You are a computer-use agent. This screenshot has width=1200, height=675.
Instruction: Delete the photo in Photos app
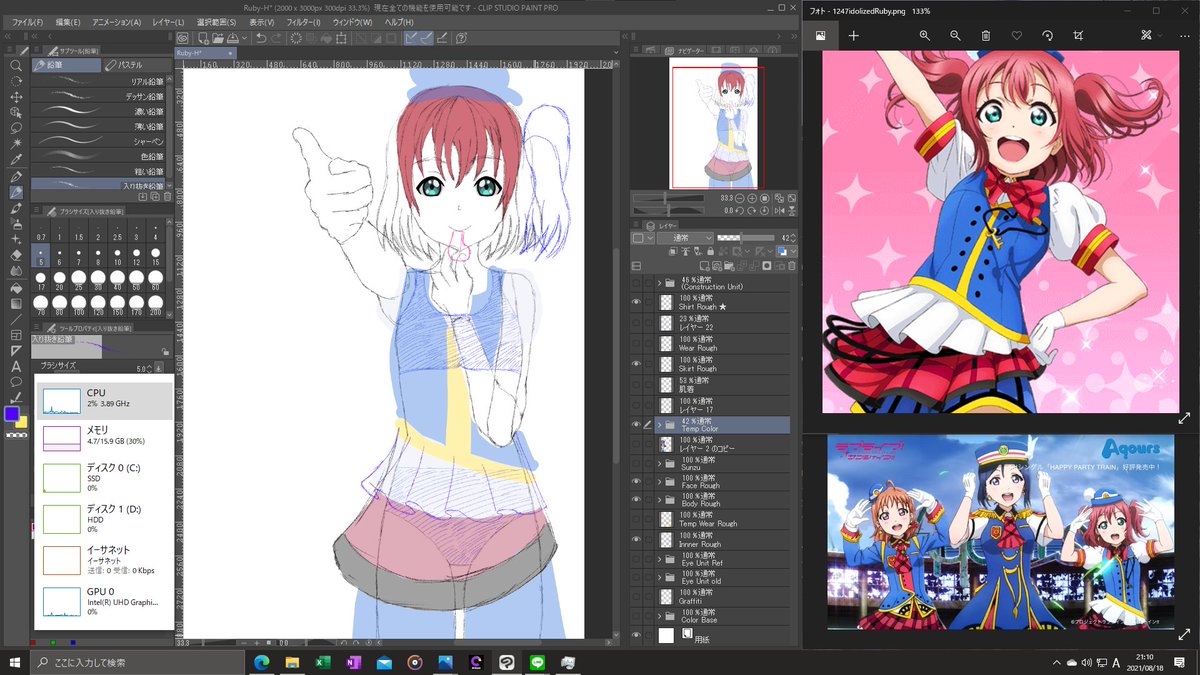coord(986,35)
